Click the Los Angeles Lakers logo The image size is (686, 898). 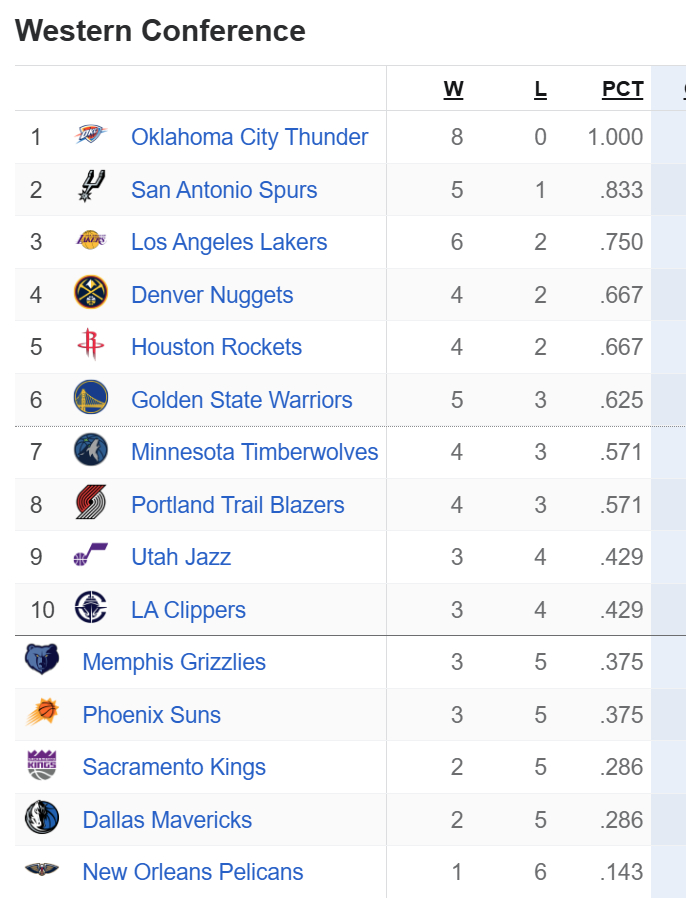[90, 241]
